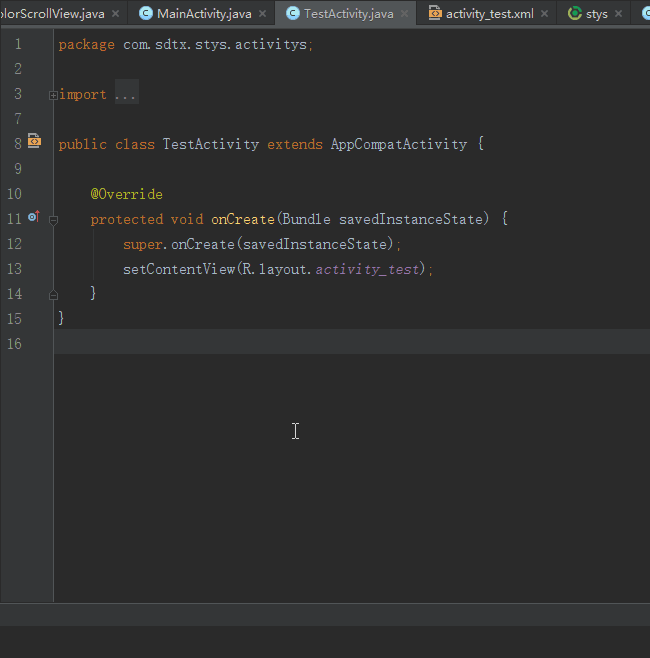Click the fold end marker on line 14

tap(53, 295)
